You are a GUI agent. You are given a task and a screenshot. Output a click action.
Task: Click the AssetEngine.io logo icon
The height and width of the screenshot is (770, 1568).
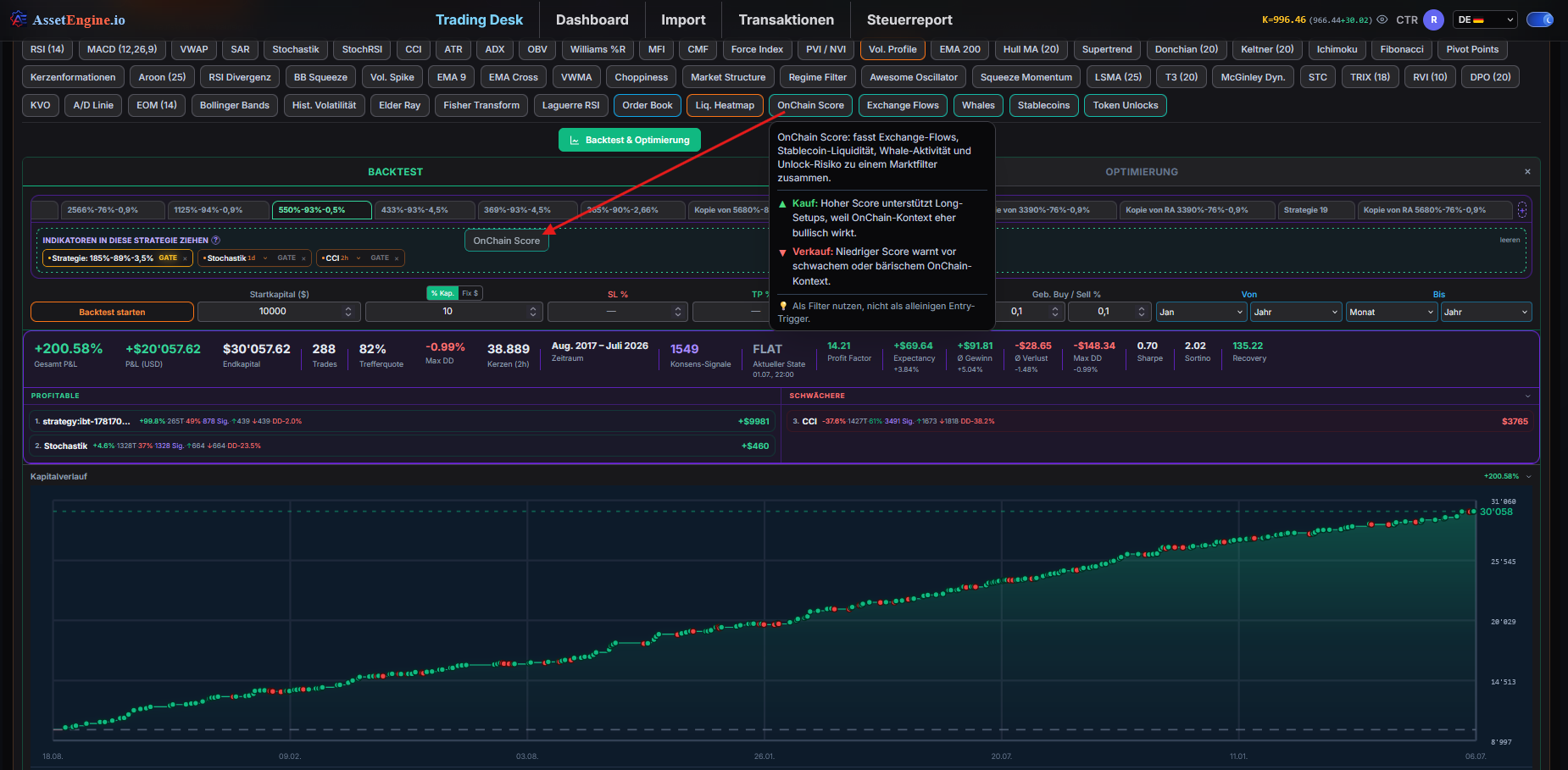click(19, 19)
